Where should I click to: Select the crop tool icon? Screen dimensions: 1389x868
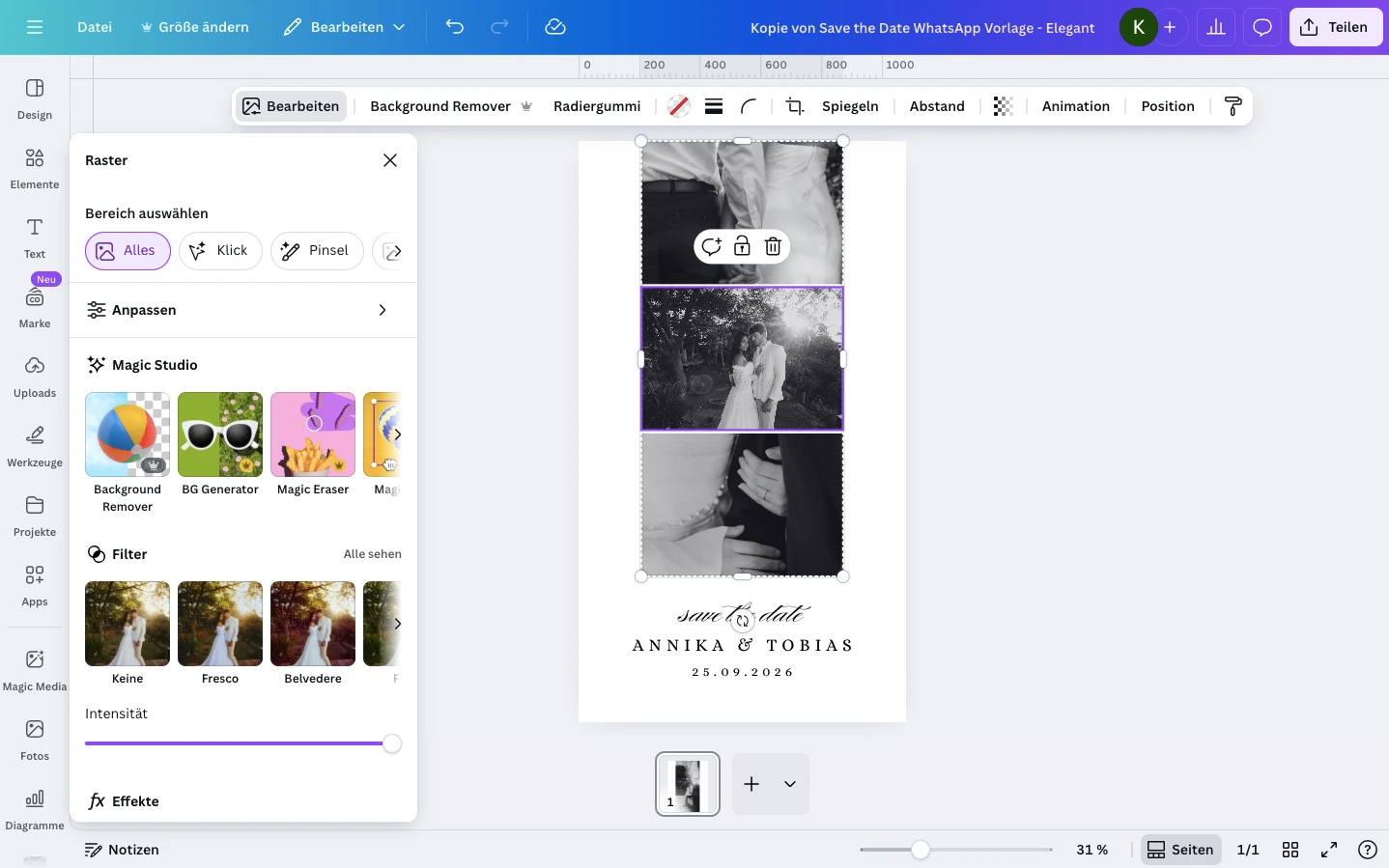click(795, 106)
